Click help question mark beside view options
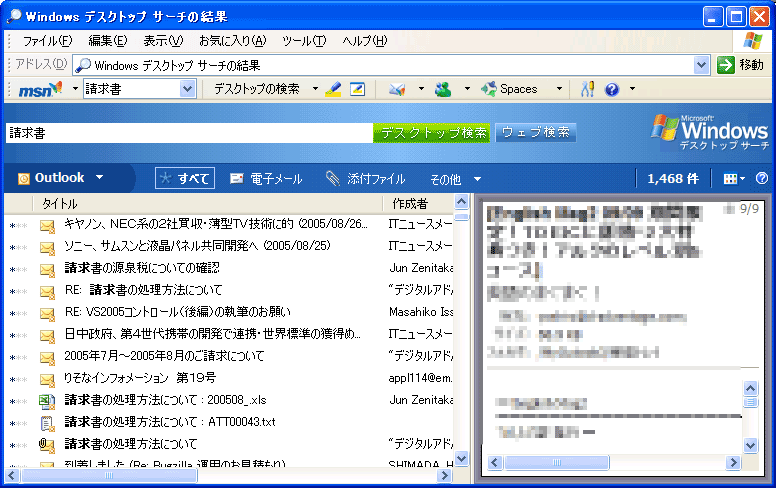776x488 pixels. click(x=762, y=178)
